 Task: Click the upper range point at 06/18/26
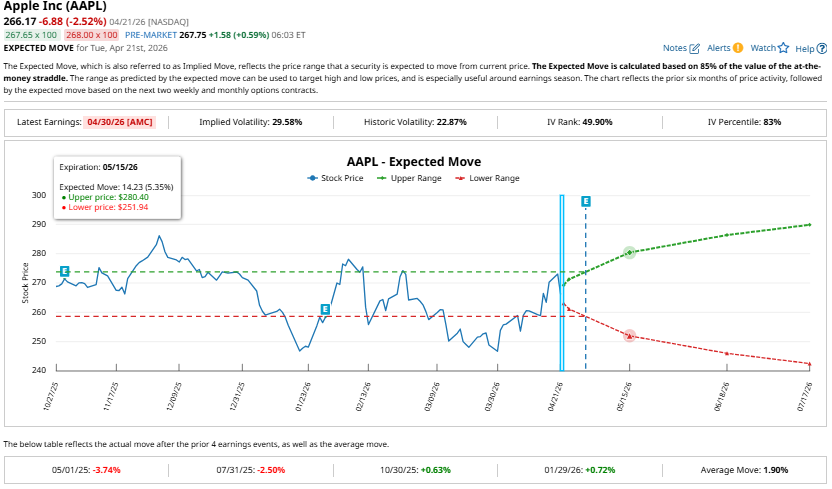(726, 235)
